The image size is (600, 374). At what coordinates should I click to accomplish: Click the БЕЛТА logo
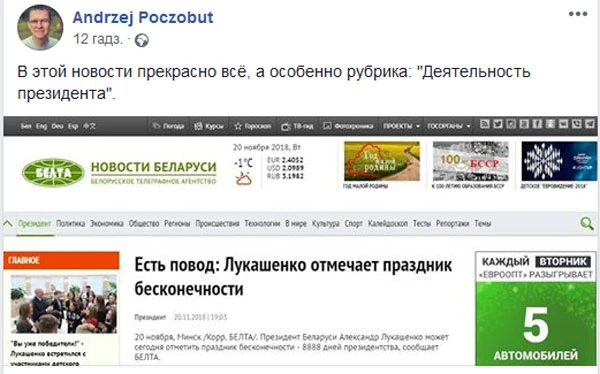pyautogui.click(x=53, y=173)
